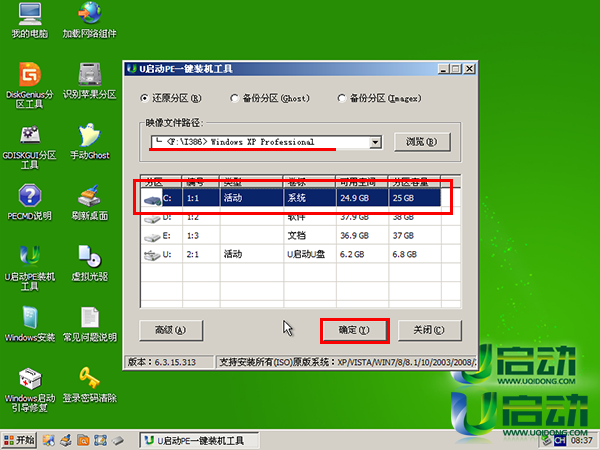600x450 pixels.
Task: Click the tray icon left of CH
Action: tap(546, 441)
